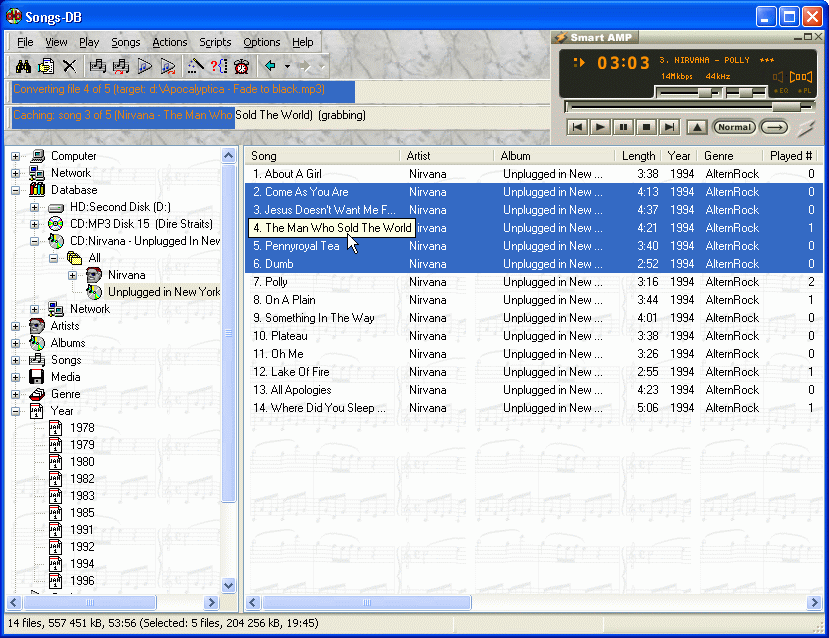Sort by the Artist column header
829x638 pixels.
pos(447,156)
